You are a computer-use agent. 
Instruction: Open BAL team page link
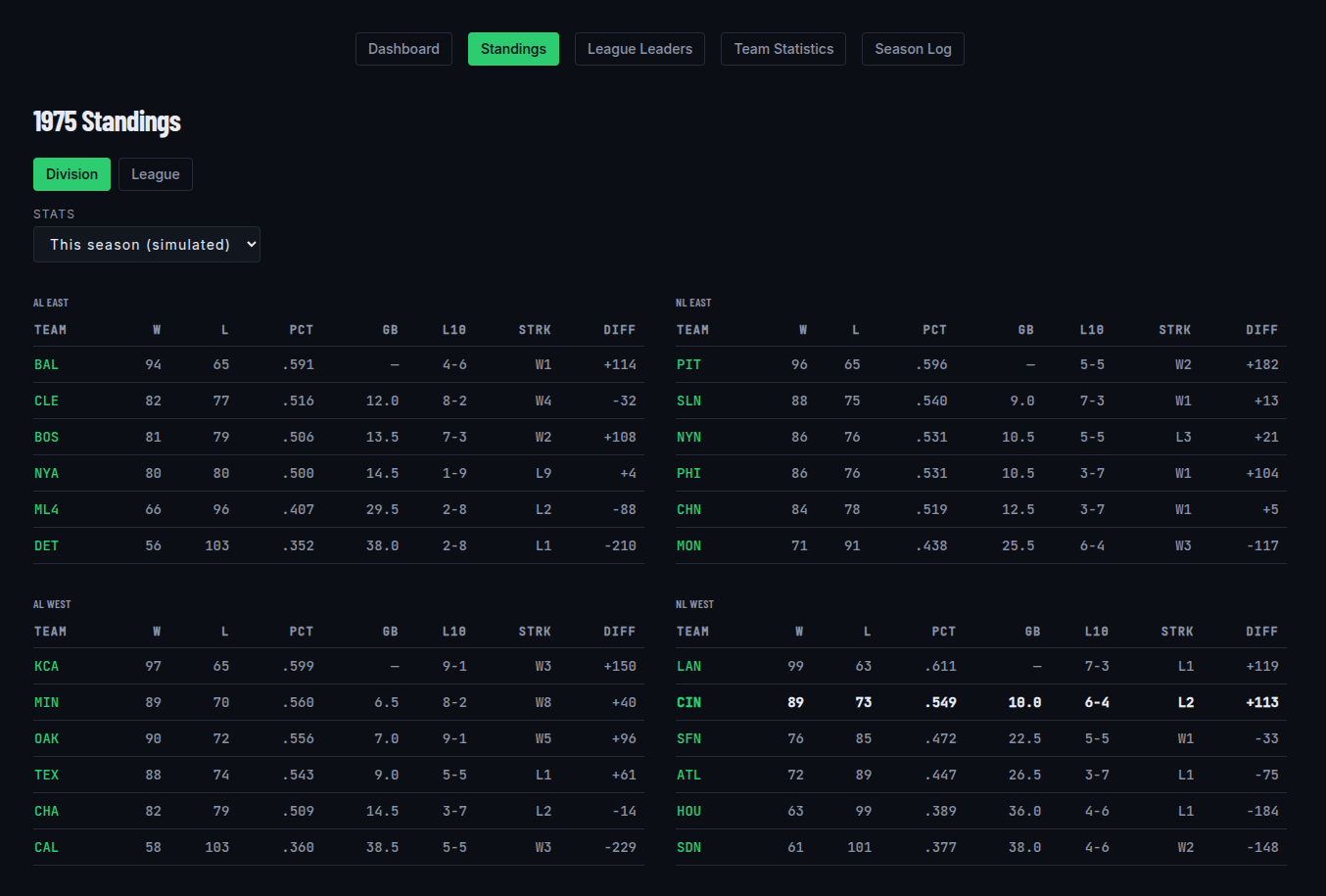click(46, 364)
